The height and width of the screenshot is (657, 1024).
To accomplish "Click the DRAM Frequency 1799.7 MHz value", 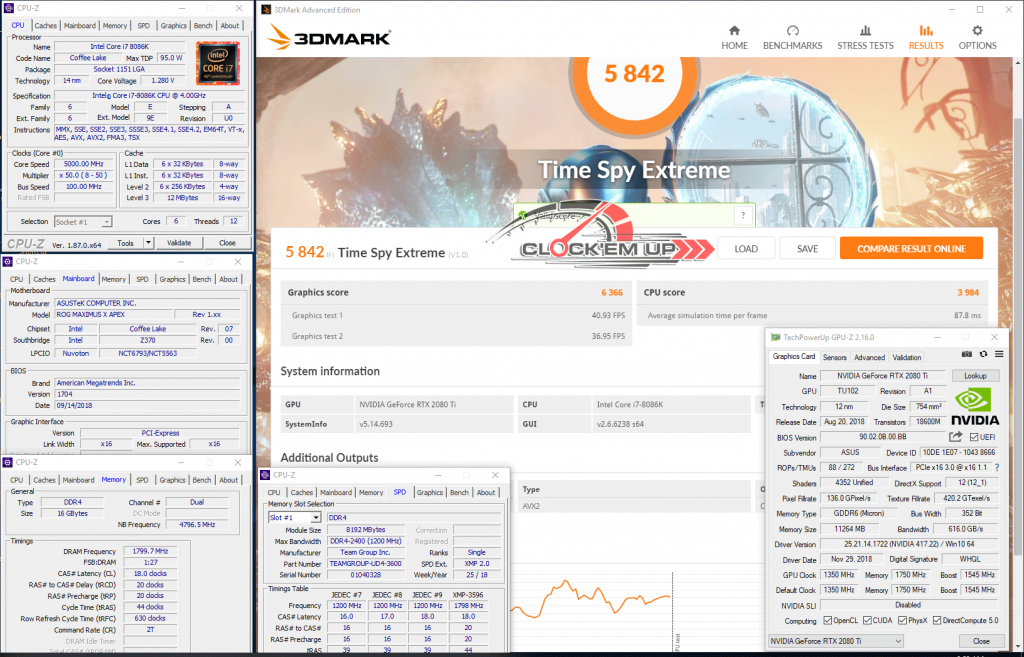I will click(x=150, y=551).
